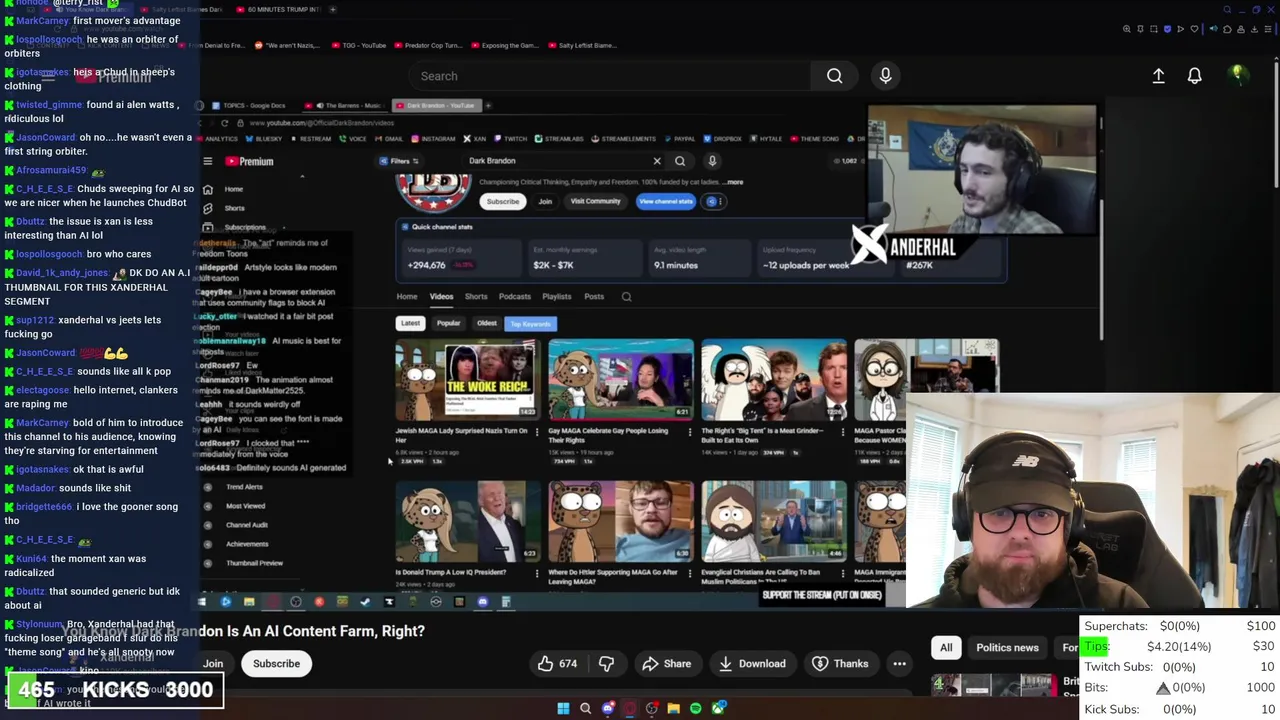Click the Top Keywords chip
Image resolution: width=1280 pixels, height=720 pixels.
(x=531, y=324)
